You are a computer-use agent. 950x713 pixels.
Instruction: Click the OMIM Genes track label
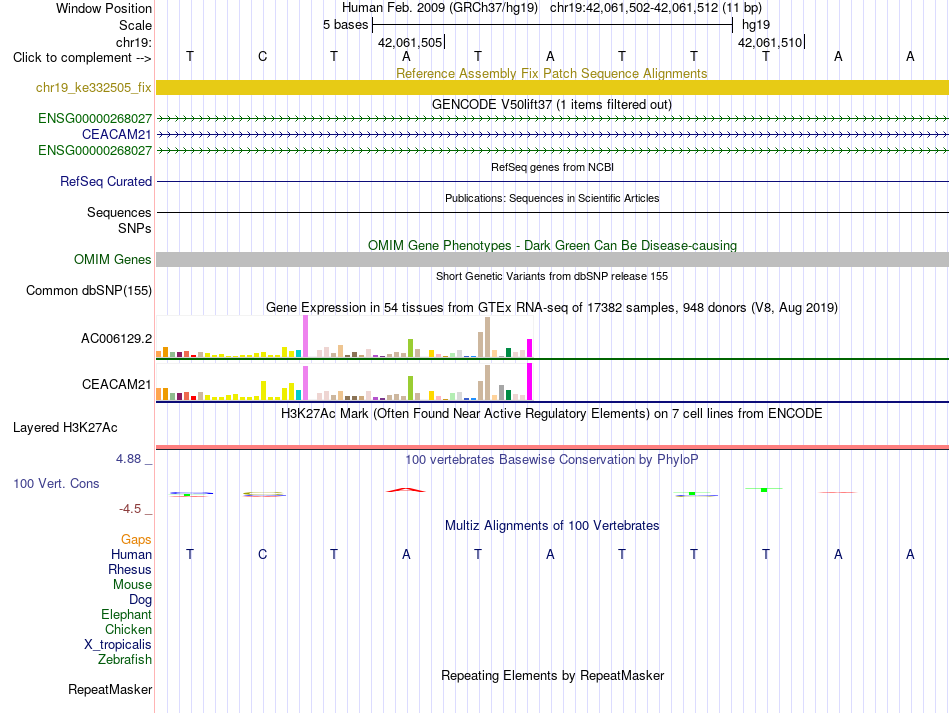tap(112, 259)
